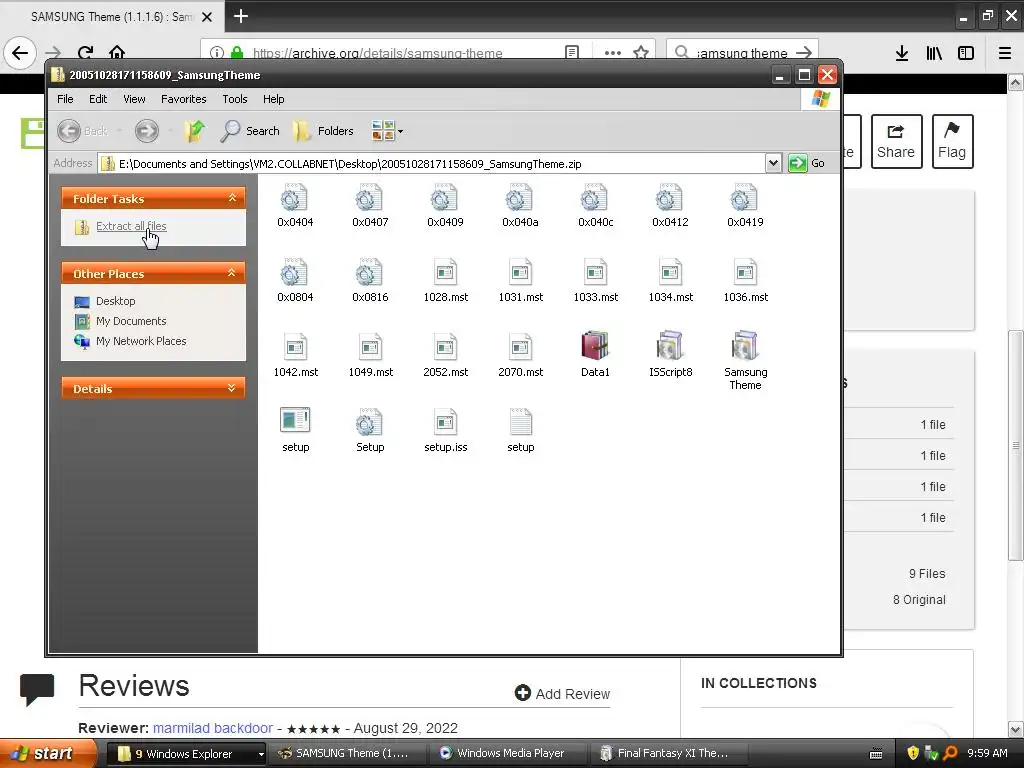Select the 0x0407 file icon

(370, 199)
